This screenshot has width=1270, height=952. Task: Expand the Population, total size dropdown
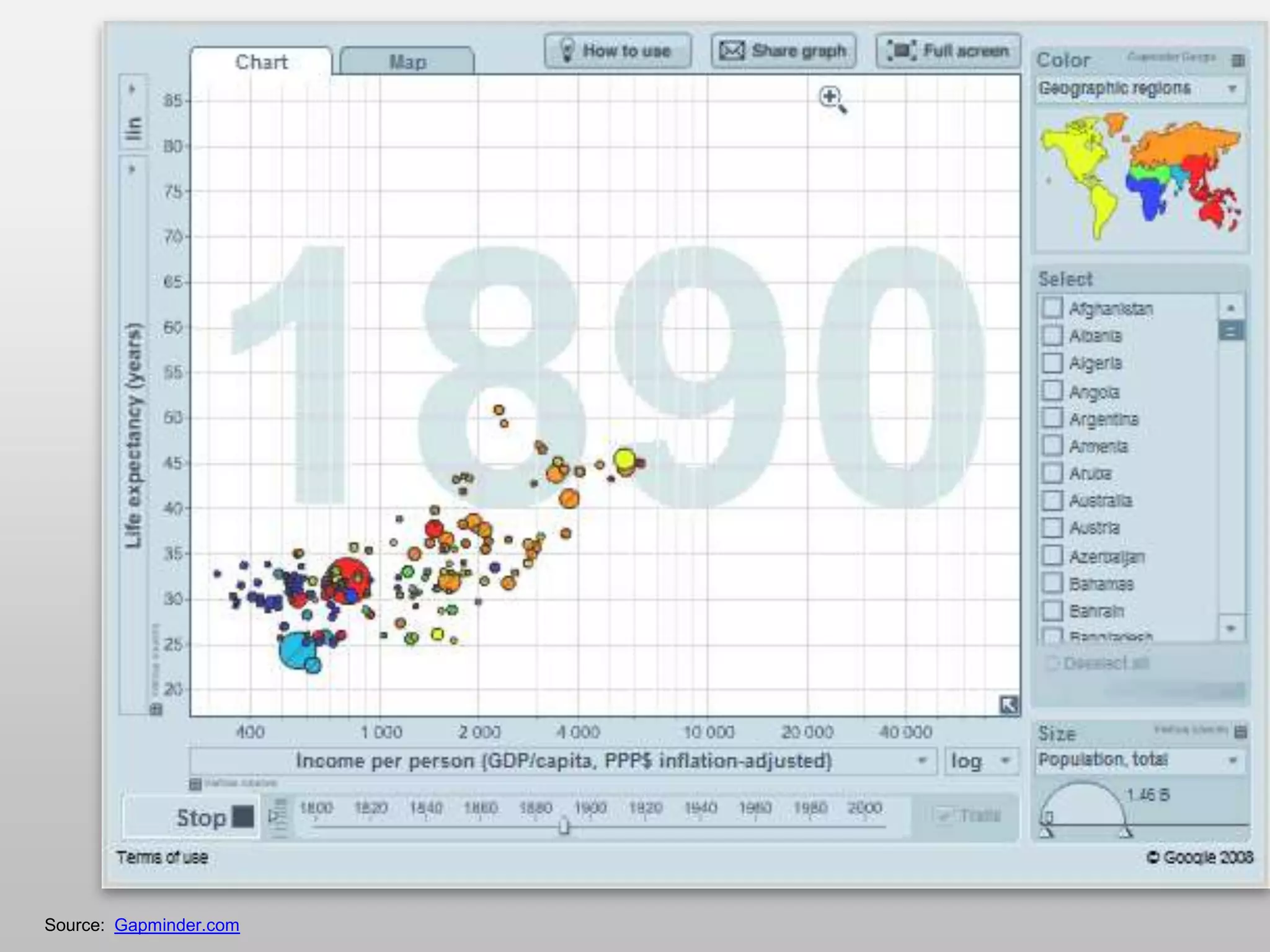[1140, 760]
